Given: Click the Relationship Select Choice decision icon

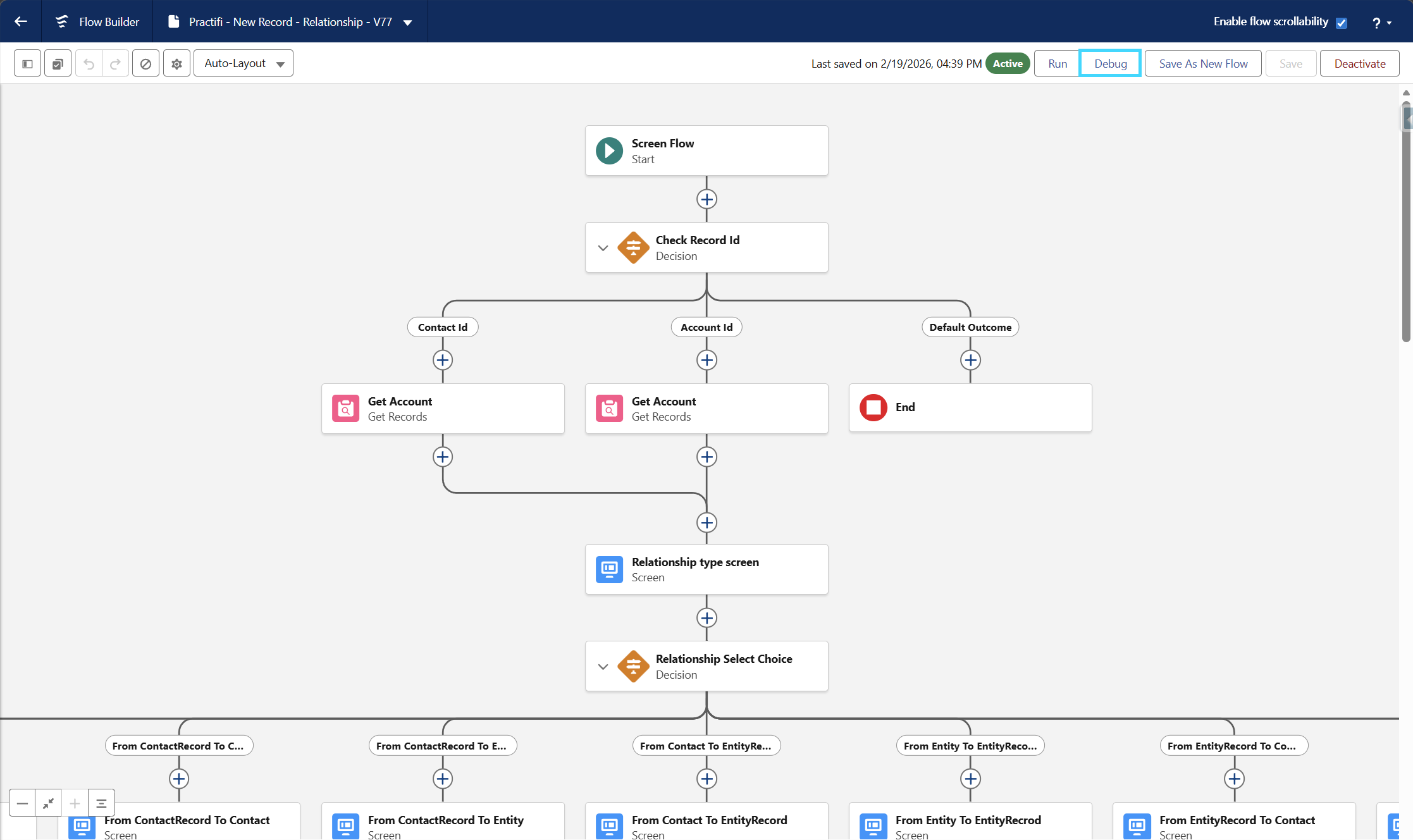Looking at the screenshot, I should pyautogui.click(x=633, y=666).
